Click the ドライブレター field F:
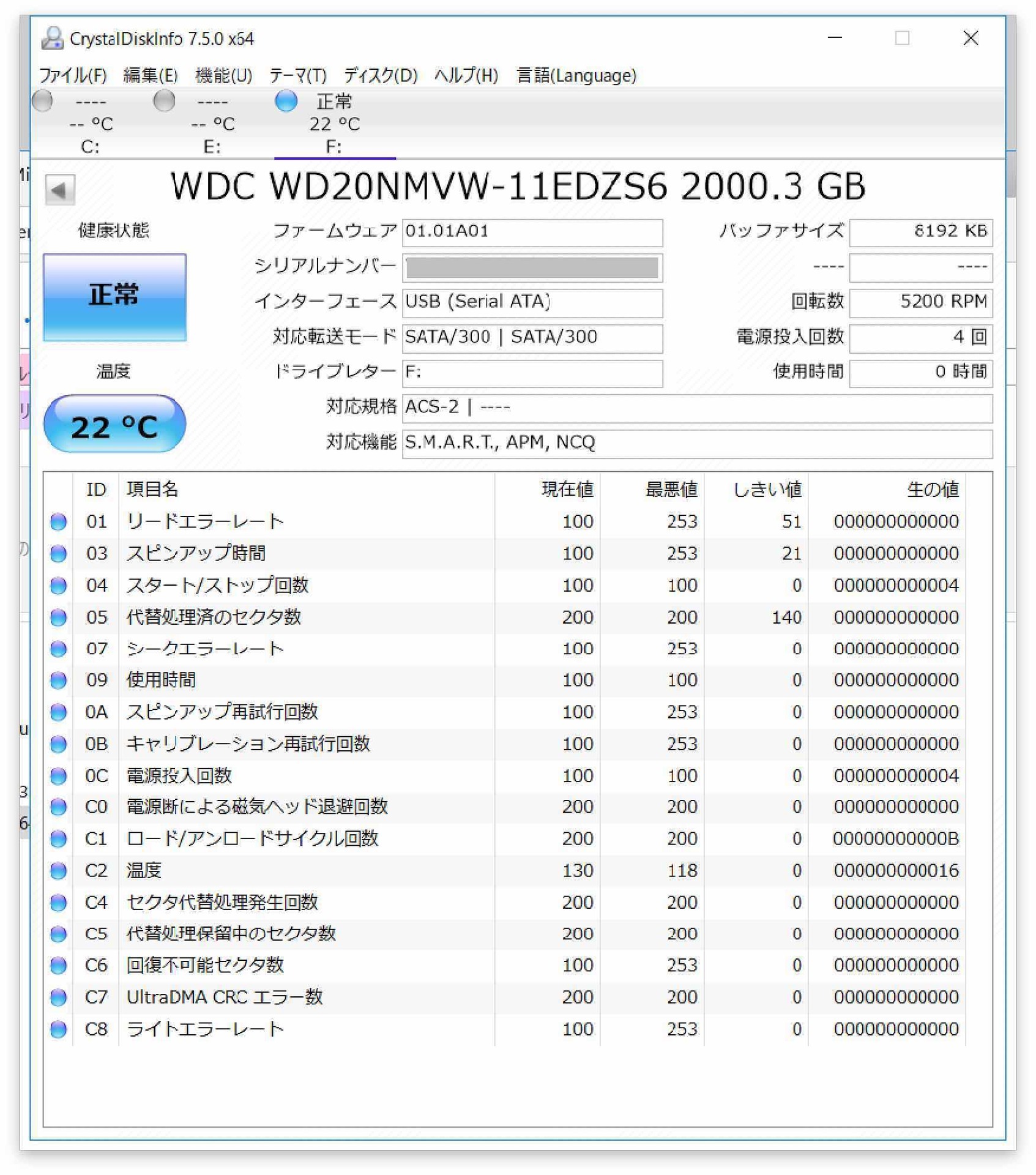This screenshot has height=1175, width=1036. [533, 373]
